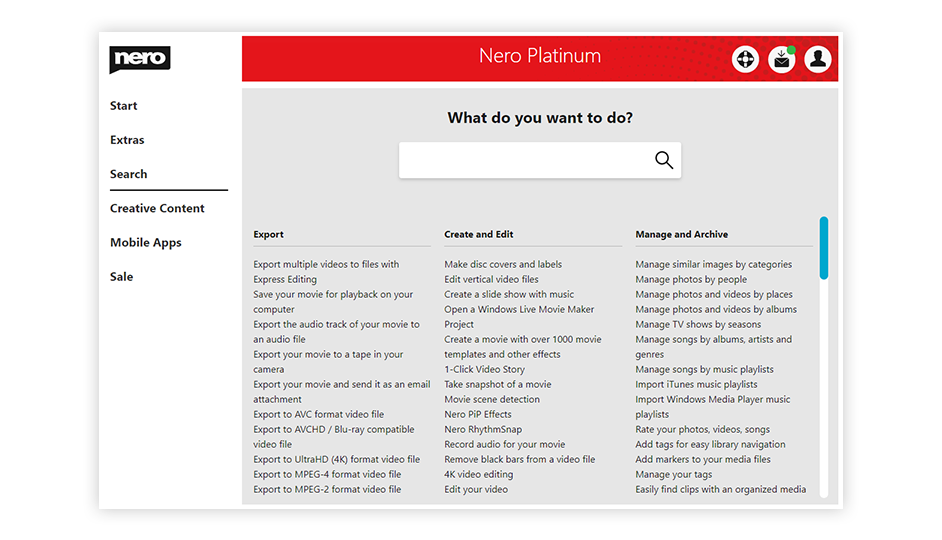This screenshot has width=942, height=540.
Task: Open Manage photos by people
Action: (x=691, y=279)
